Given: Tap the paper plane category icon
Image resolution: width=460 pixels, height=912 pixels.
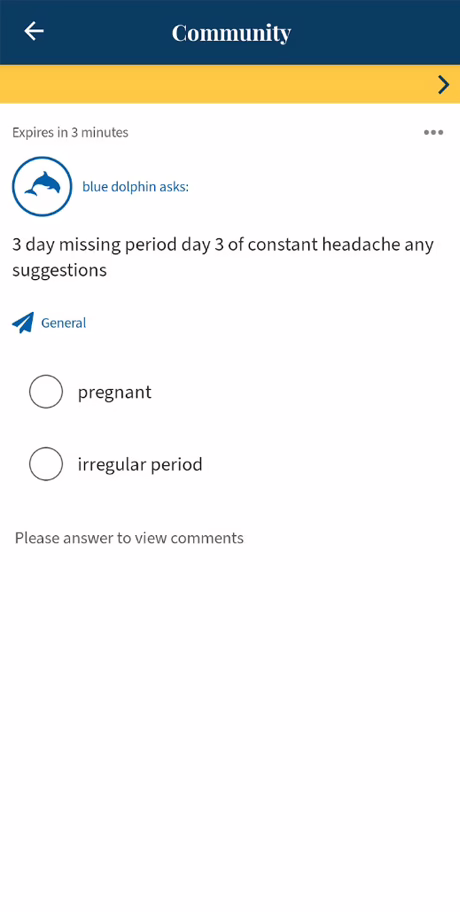Looking at the screenshot, I should (23, 323).
